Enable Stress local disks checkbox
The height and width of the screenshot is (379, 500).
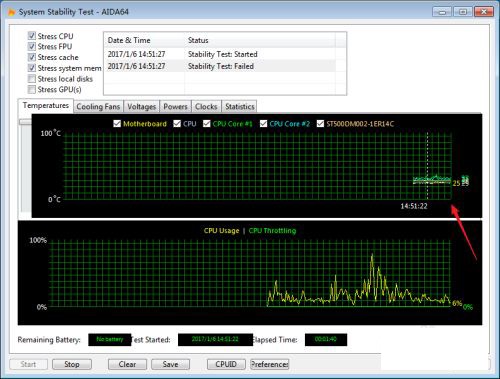point(32,79)
